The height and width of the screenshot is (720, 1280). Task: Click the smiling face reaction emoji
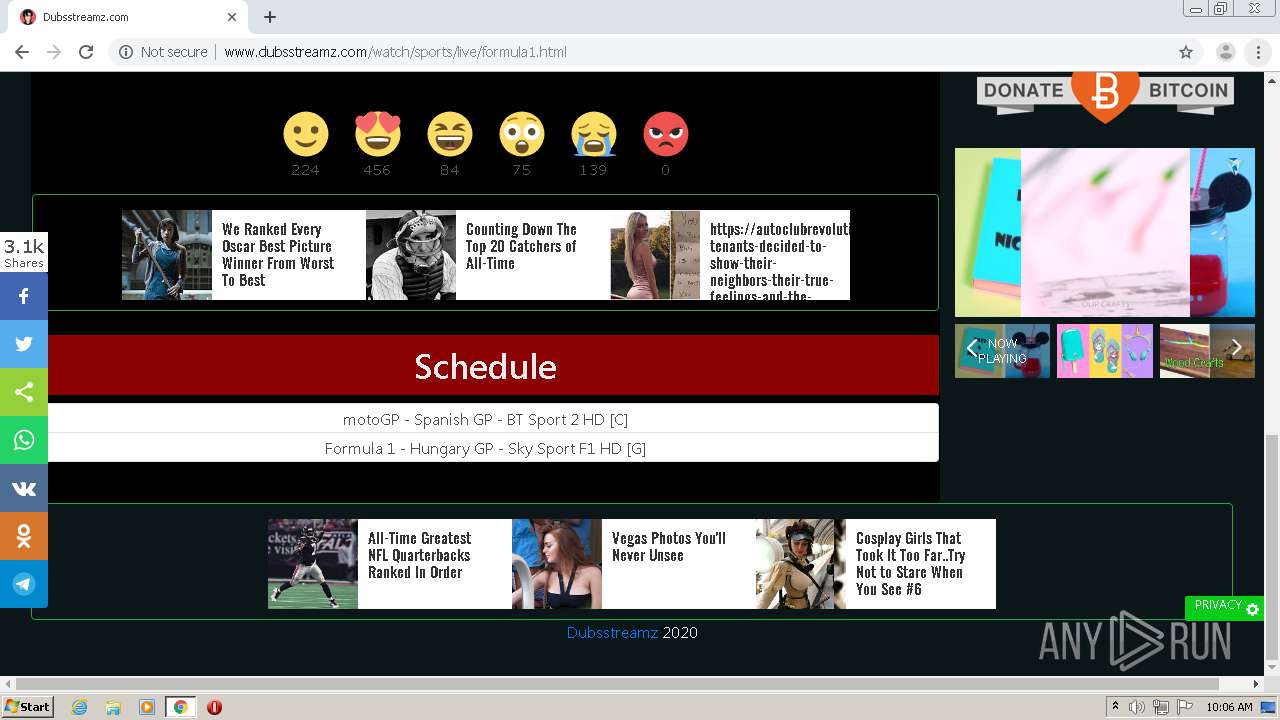pyautogui.click(x=305, y=134)
